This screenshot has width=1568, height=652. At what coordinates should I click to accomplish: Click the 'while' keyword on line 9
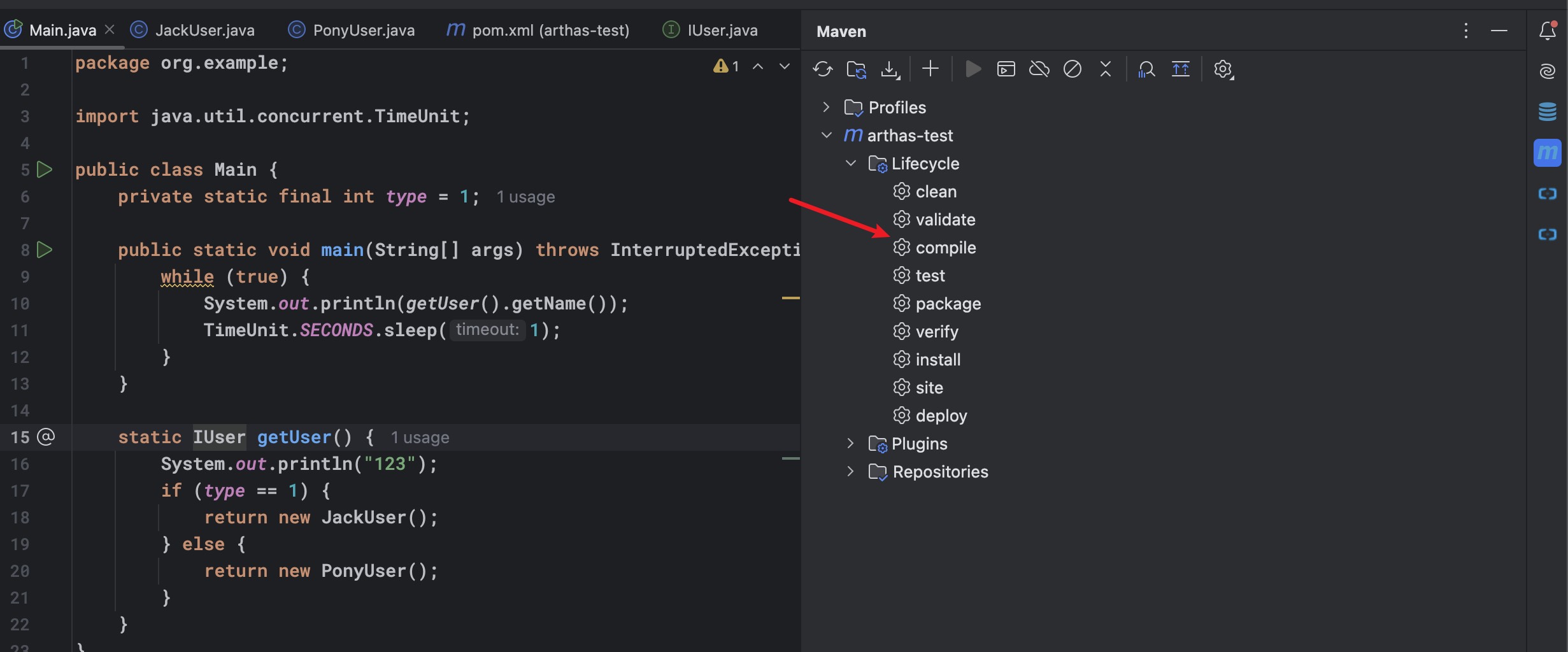[x=187, y=276]
